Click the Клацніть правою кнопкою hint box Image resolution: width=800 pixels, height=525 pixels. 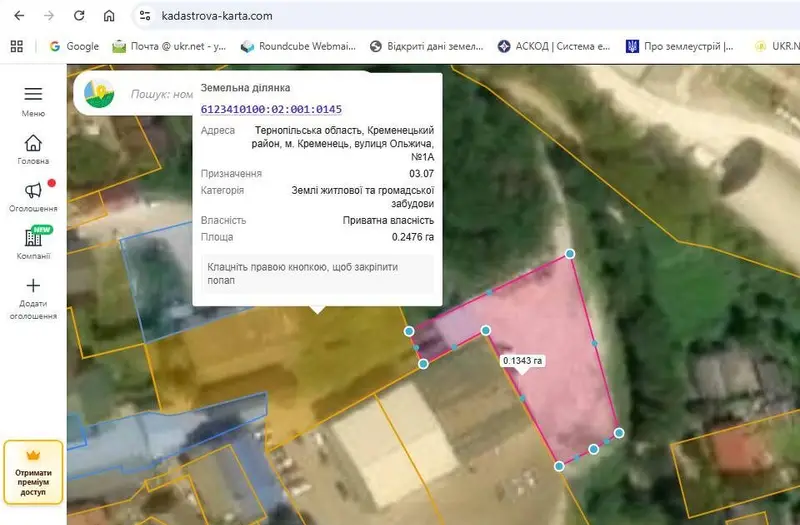click(x=317, y=274)
